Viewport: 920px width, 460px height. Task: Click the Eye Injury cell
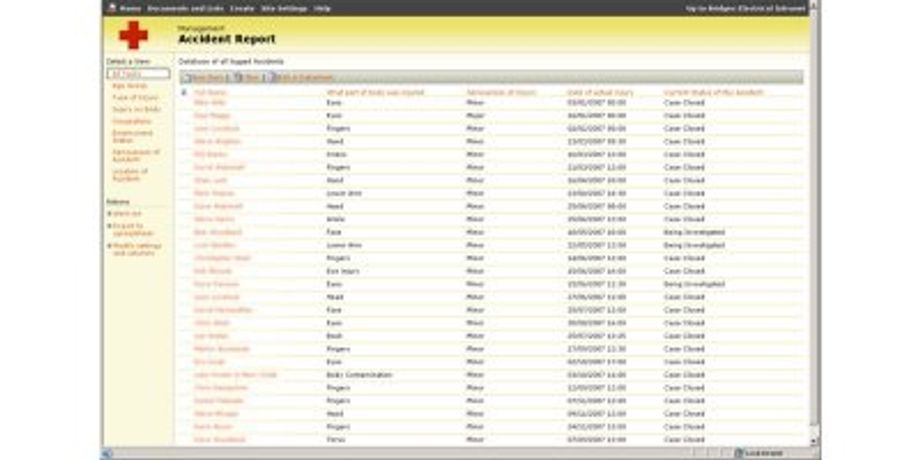pyautogui.click(x=343, y=271)
